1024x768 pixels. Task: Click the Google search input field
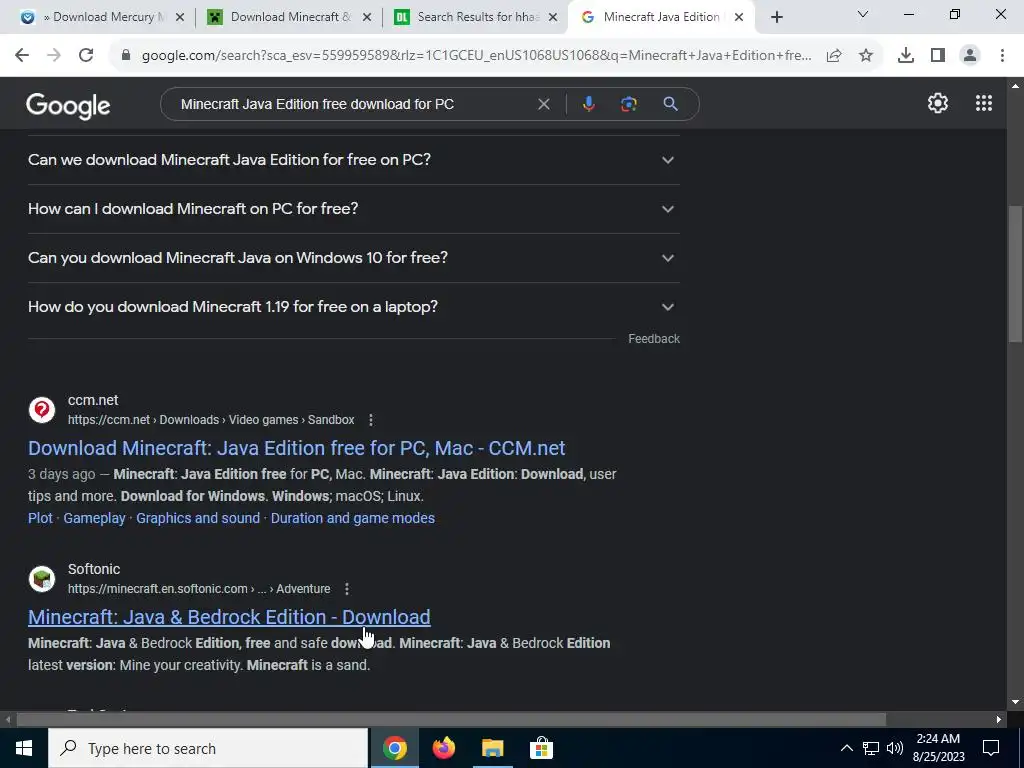[353, 104]
